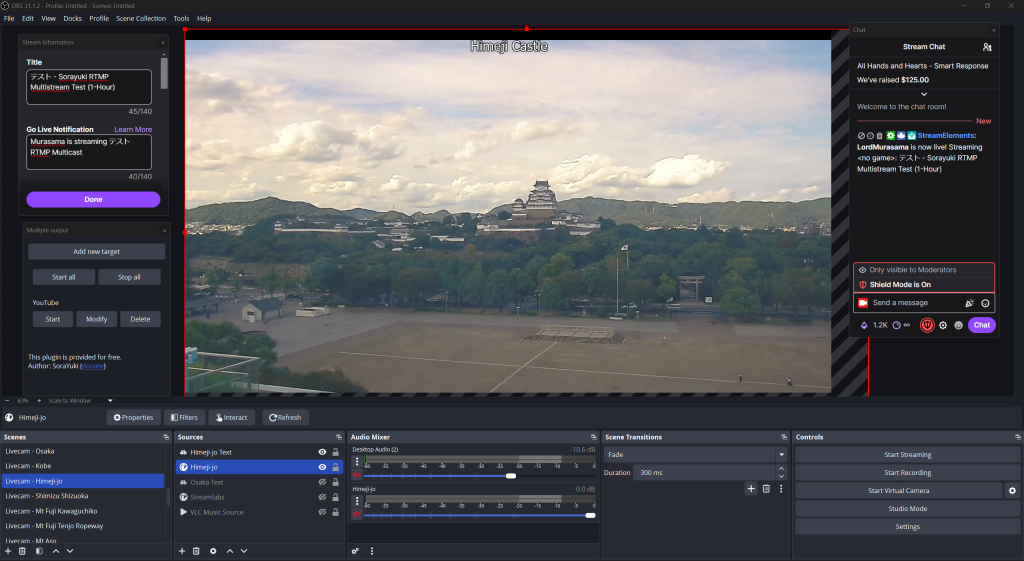
Task: Open the chat community users list icon
Action: 987,47
